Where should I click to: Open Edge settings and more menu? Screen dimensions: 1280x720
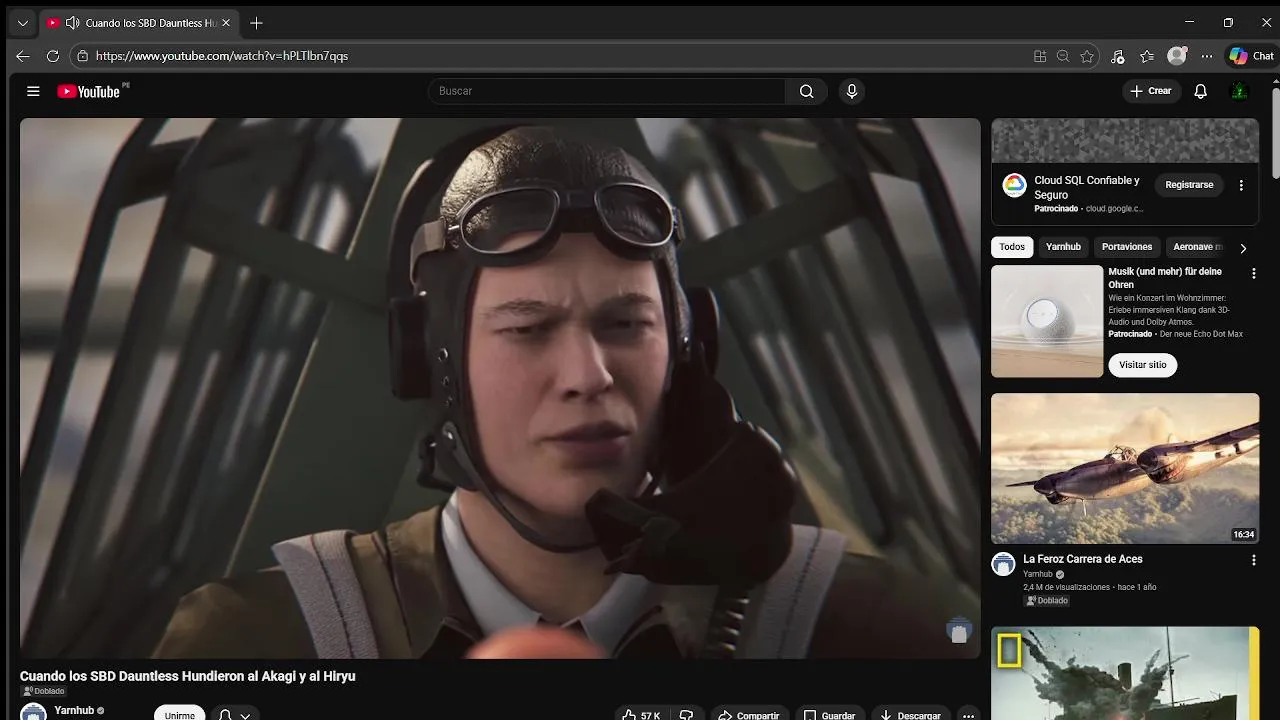[1207, 56]
